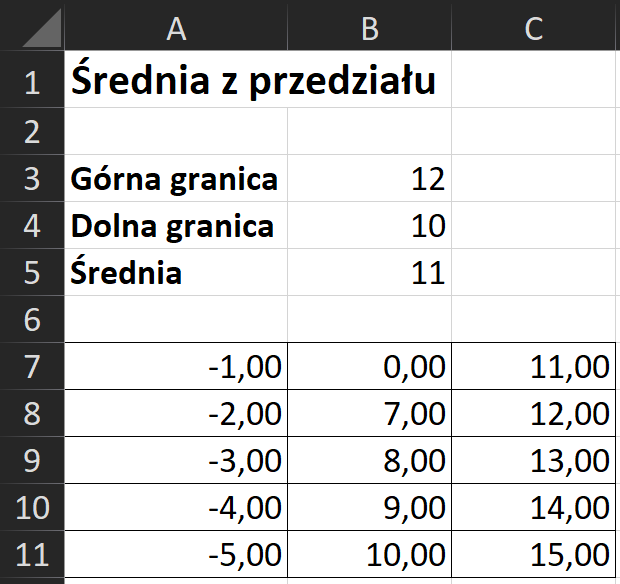This screenshot has height=584, width=620.
Task: Click the cell containing 7,00
Action: [x=370, y=413]
